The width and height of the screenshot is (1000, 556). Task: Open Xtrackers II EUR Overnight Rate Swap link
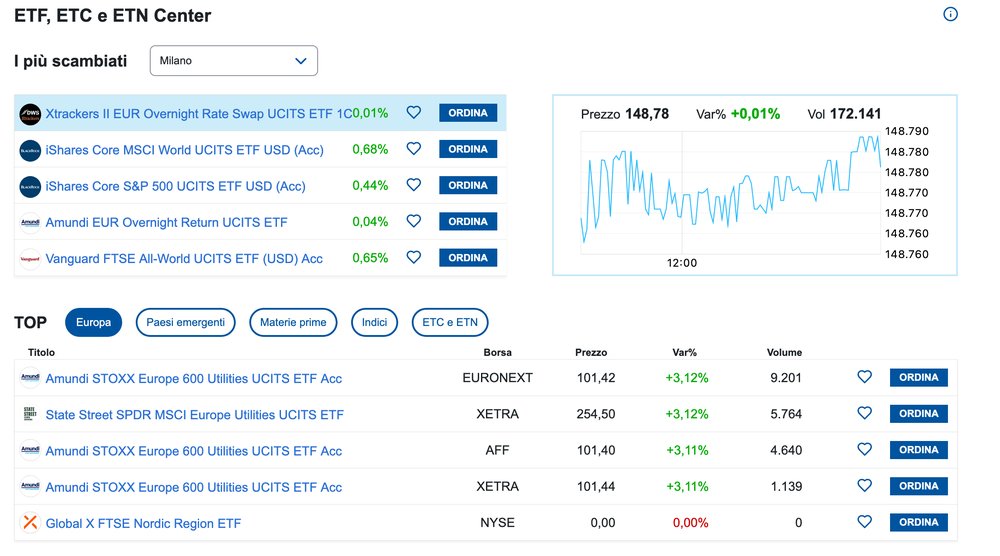click(198, 114)
